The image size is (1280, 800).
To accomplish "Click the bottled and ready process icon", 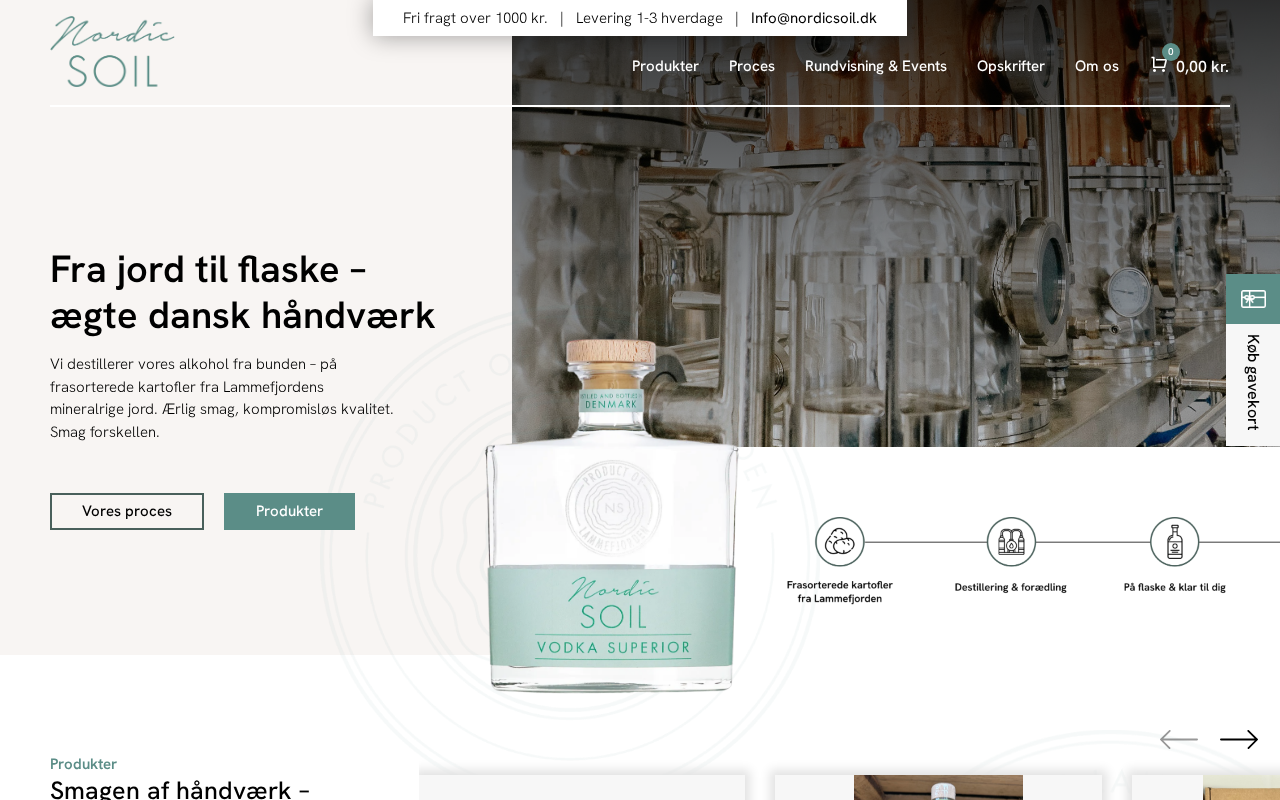I will pos(1174,541).
